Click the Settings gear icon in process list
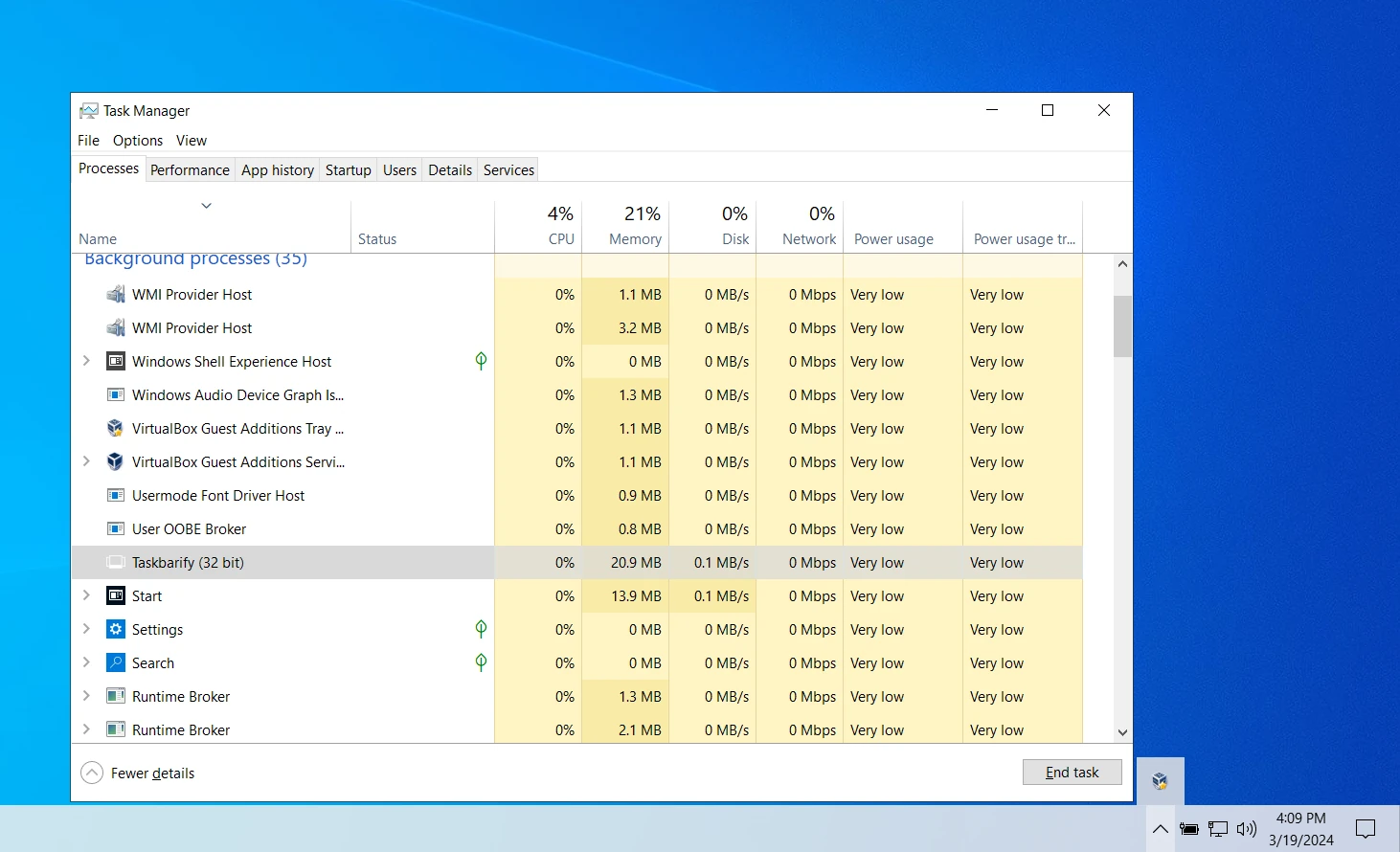Viewport: 1400px width, 852px height. [x=115, y=629]
